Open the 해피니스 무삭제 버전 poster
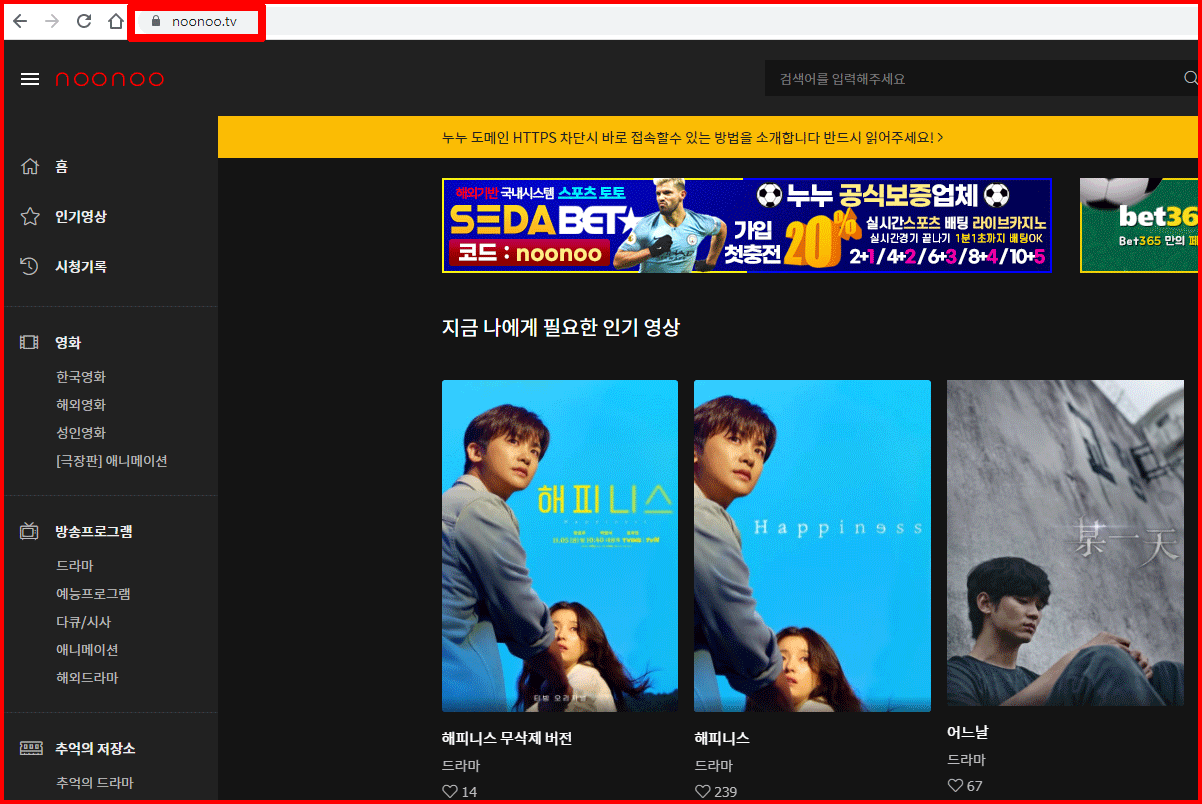Viewport: 1202px width, 804px height. [x=560, y=546]
